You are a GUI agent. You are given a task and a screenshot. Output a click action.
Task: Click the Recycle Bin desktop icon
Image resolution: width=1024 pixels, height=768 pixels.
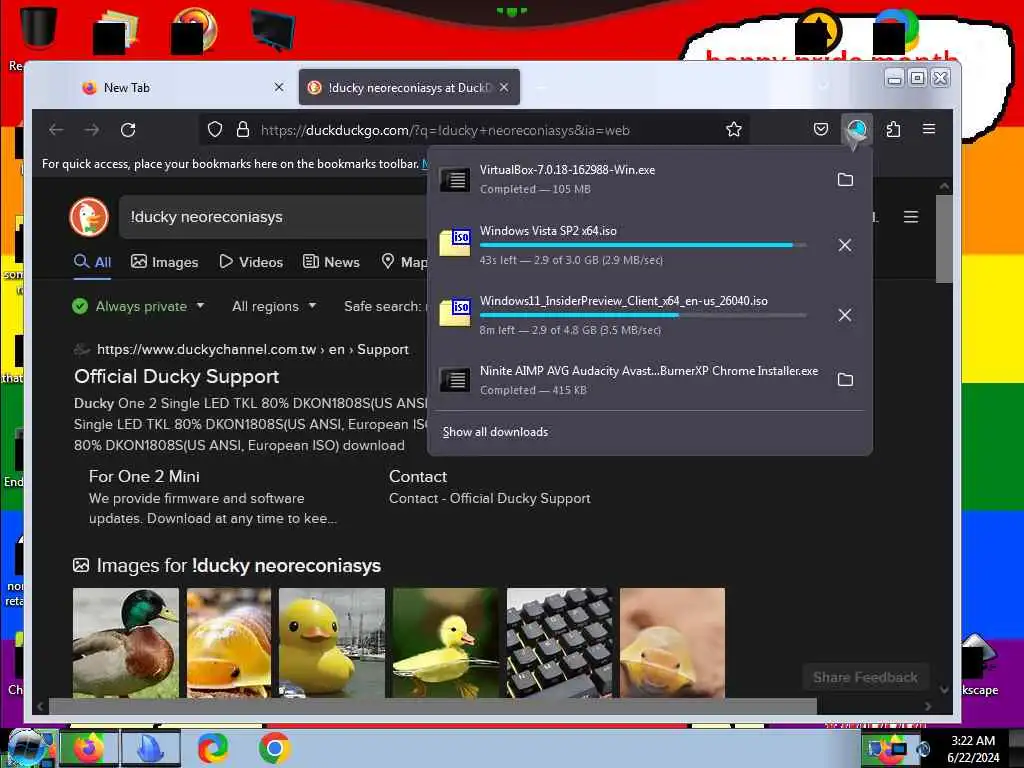click(x=37, y=27)
